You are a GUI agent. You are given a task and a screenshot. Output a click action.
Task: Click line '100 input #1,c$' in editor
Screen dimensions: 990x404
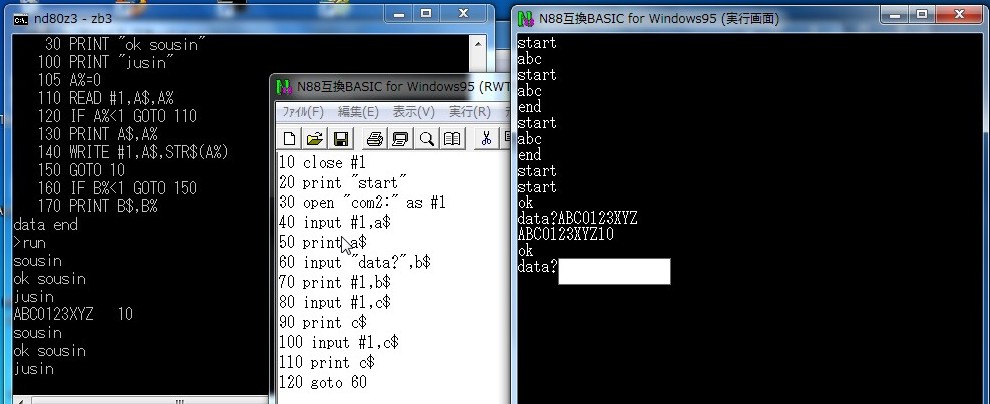pyautogui.click(x=339, y=342)
